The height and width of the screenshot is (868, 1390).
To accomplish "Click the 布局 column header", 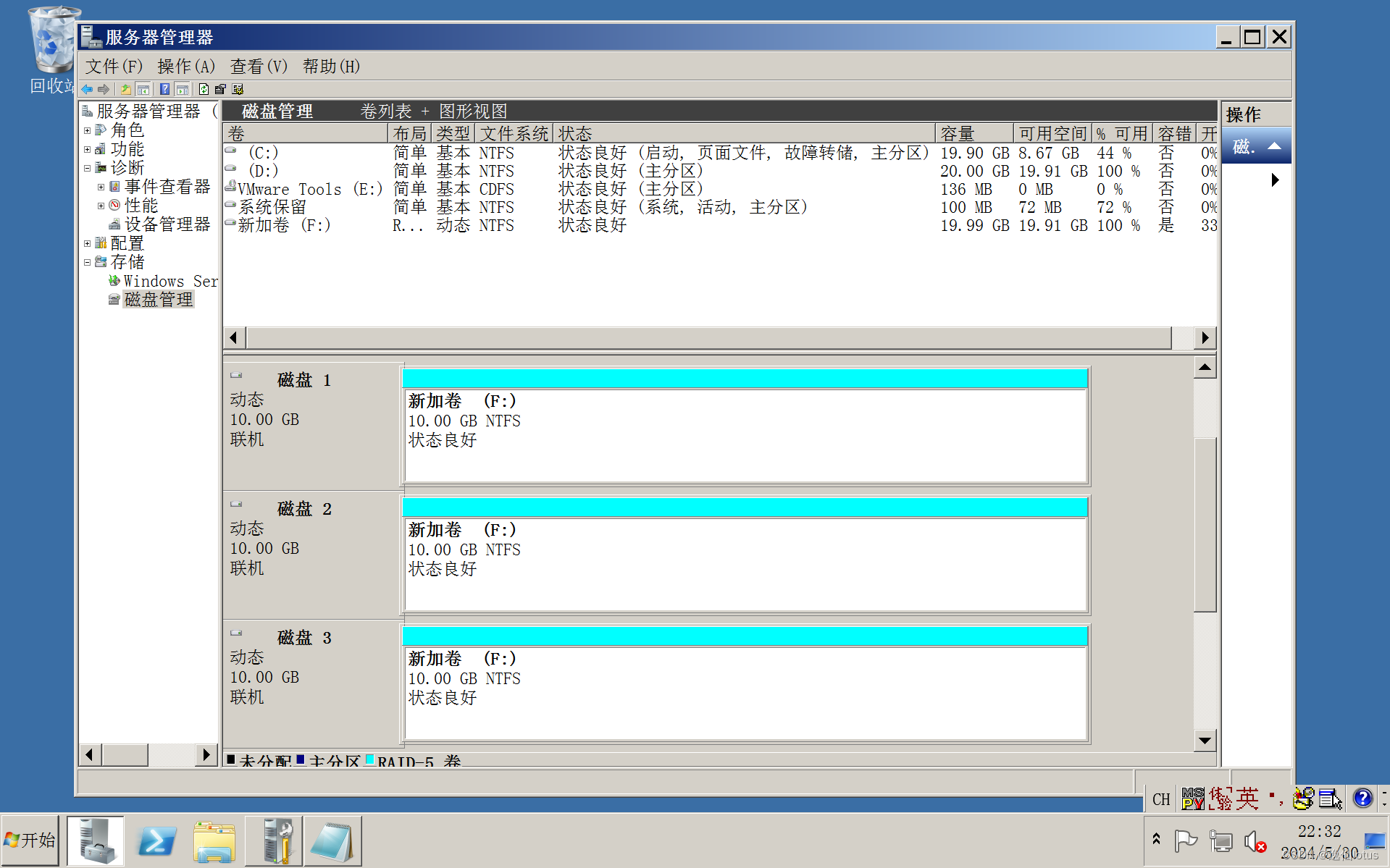I will pyautogui.click(x=410, y=134).
